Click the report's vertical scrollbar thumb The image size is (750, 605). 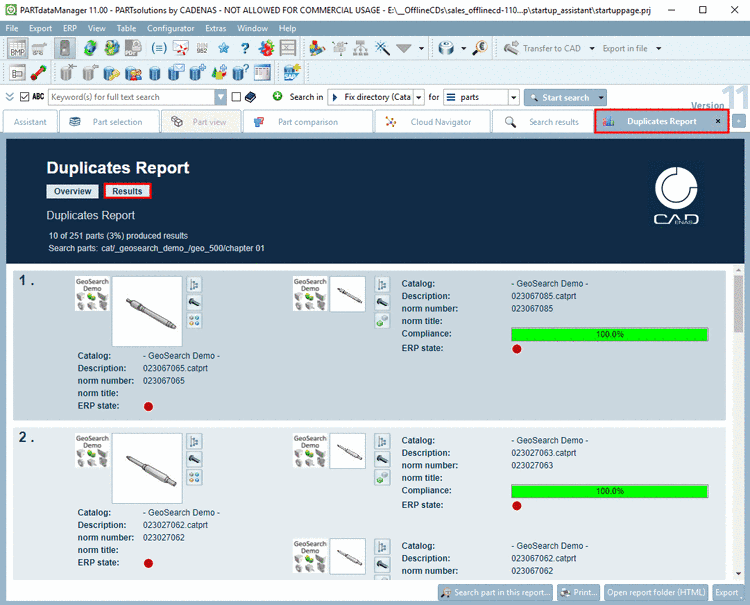739,304
